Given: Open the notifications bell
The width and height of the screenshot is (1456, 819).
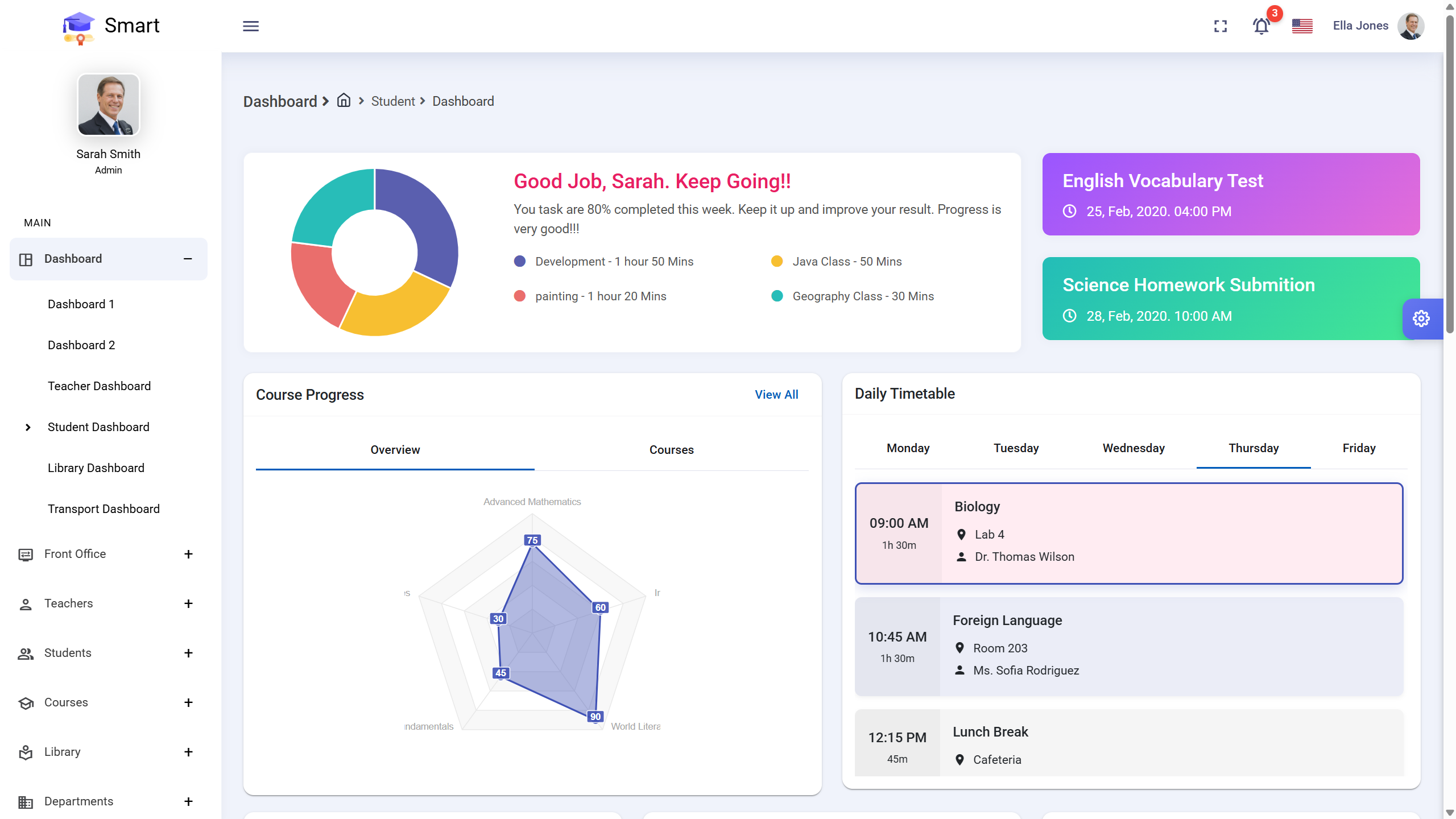Looking at the screenshot, I should point(1261,26).
